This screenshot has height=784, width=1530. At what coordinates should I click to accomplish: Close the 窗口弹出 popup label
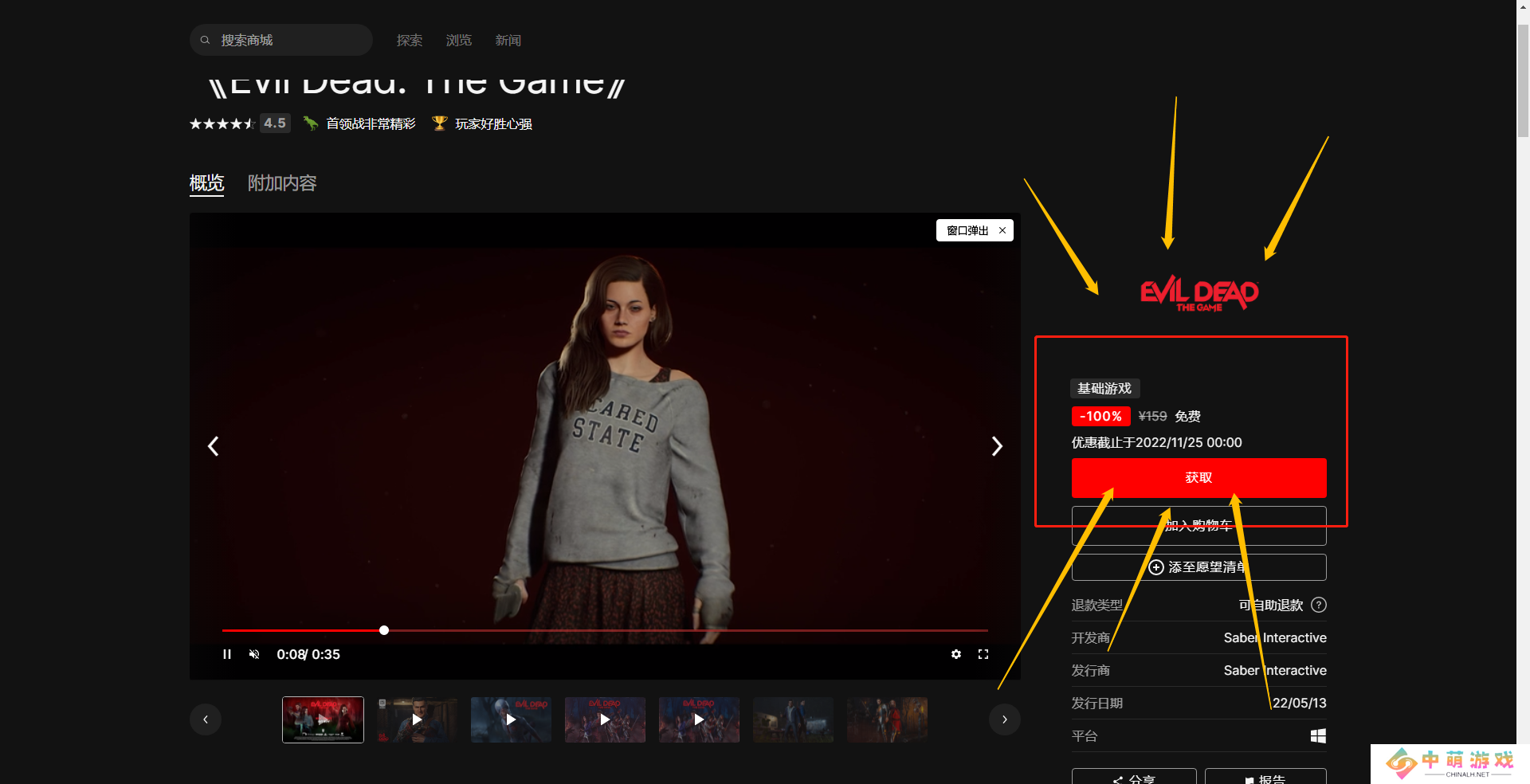[x=1002, y=230]
